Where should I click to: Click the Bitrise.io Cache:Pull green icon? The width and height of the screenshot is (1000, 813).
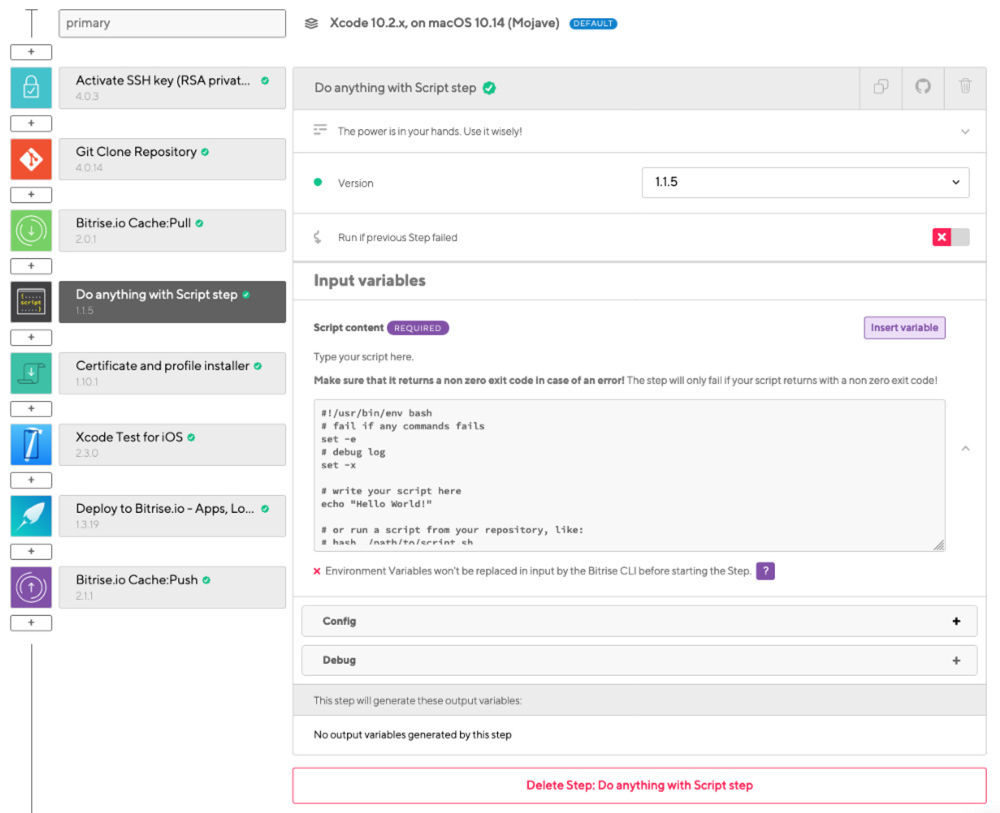click(31, 230)
